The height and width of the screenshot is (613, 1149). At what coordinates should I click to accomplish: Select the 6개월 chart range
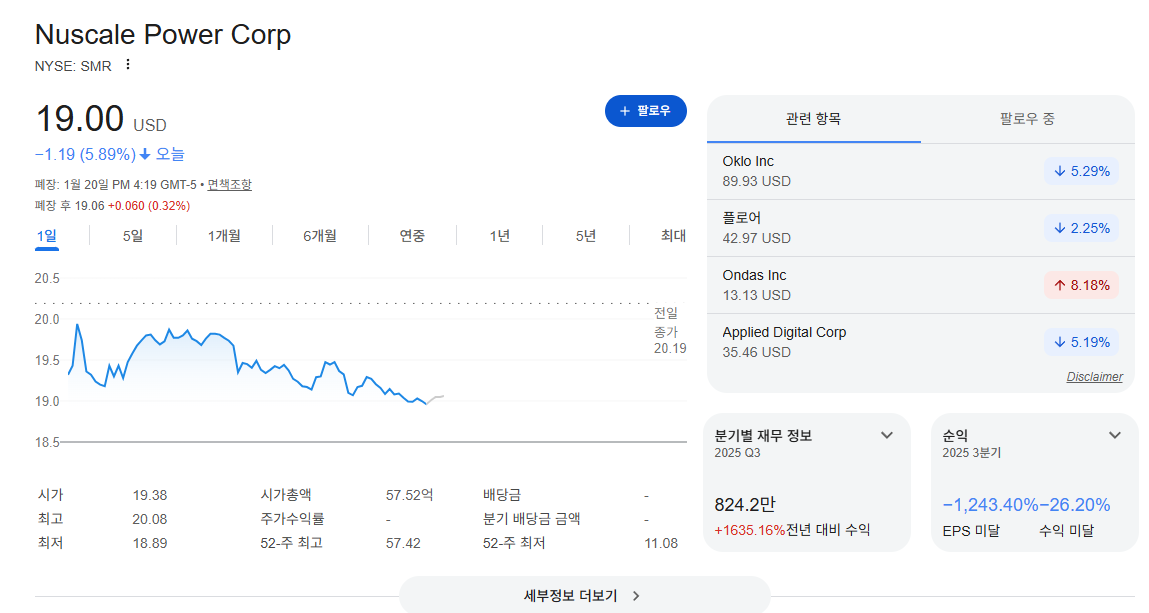319,236
